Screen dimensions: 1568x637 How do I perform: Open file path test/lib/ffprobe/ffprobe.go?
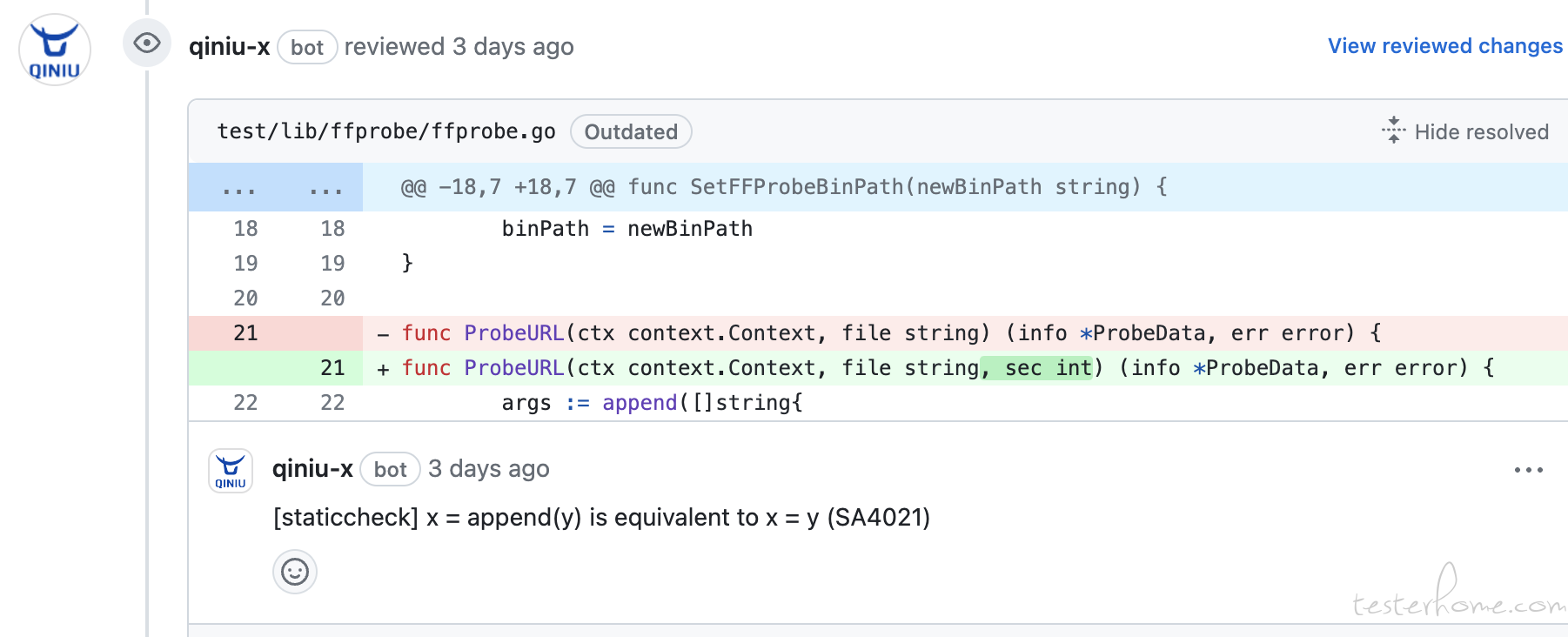386,131
